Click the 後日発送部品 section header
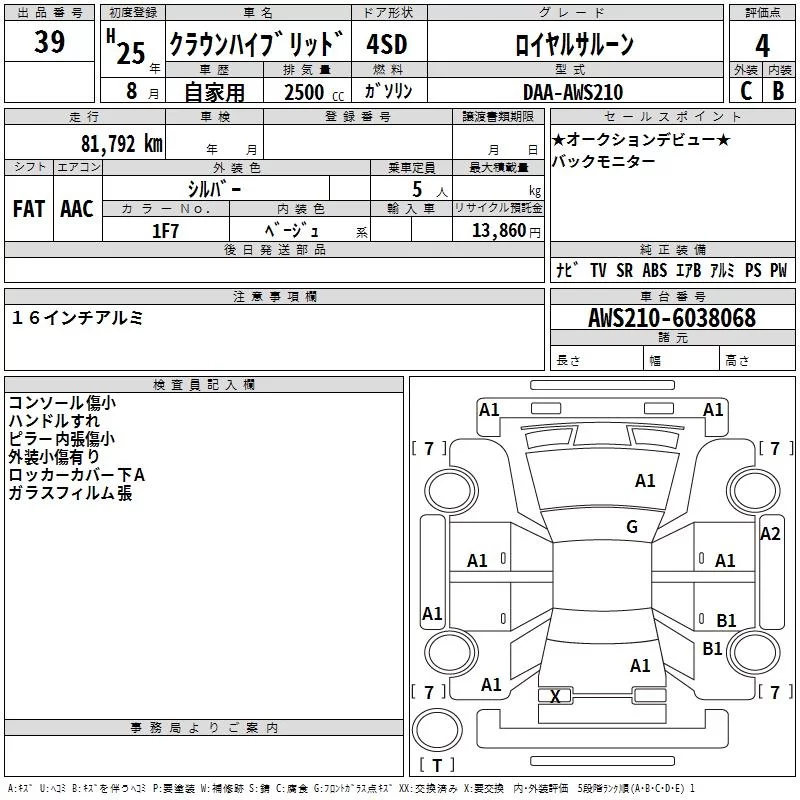800x800 pixels. [274, 249]
